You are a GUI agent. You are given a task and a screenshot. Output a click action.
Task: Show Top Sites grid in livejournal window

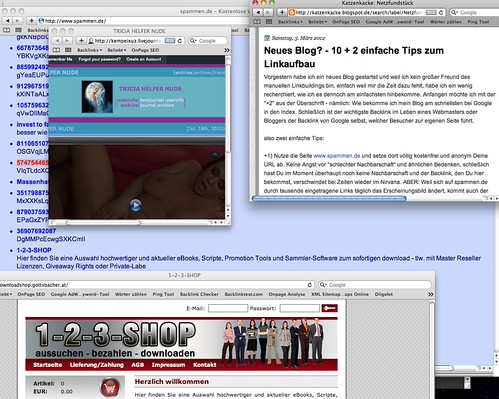coord(68,50)
